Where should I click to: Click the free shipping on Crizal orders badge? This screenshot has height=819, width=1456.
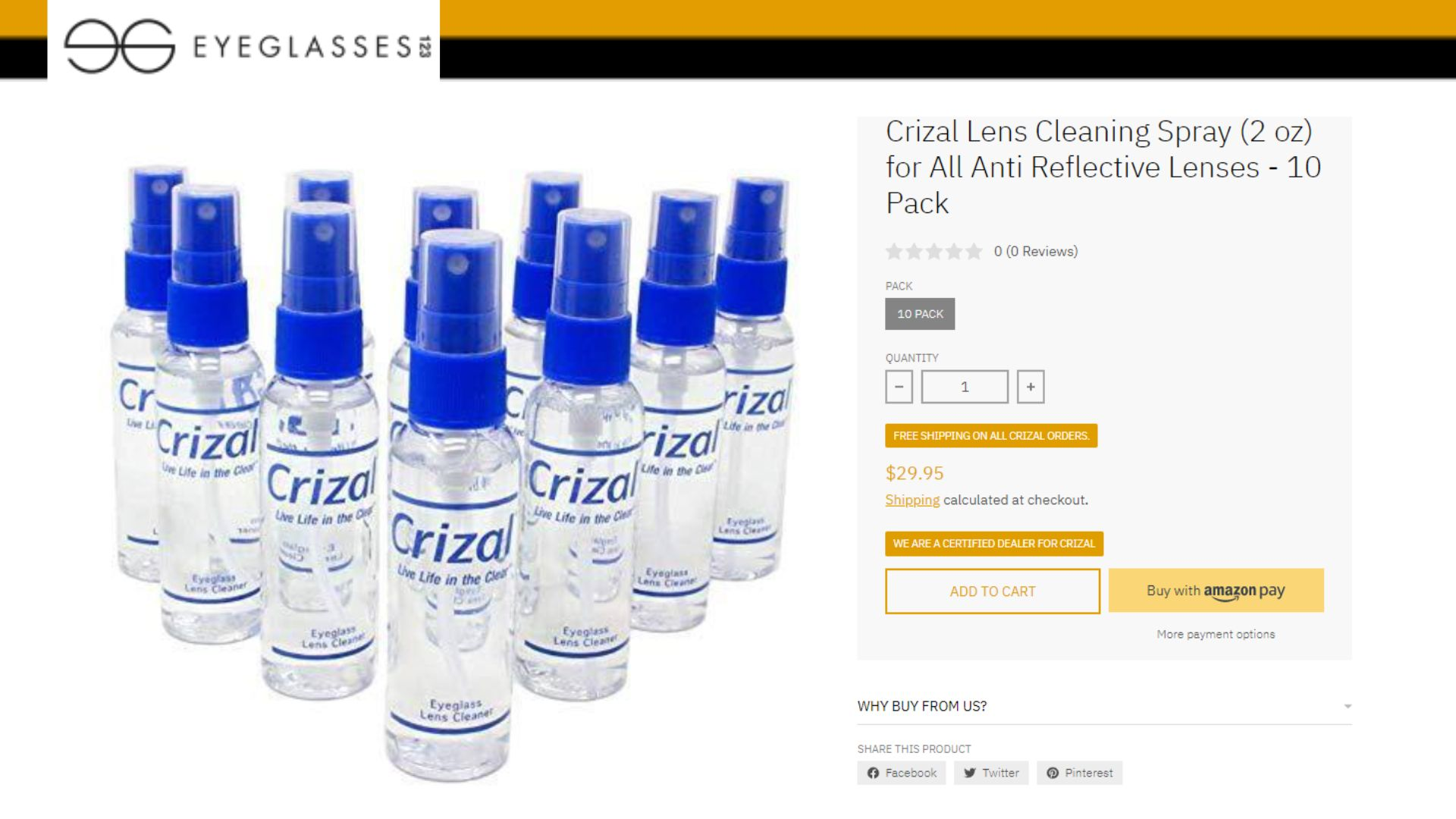pyautogui.click(x=991, y=436)
